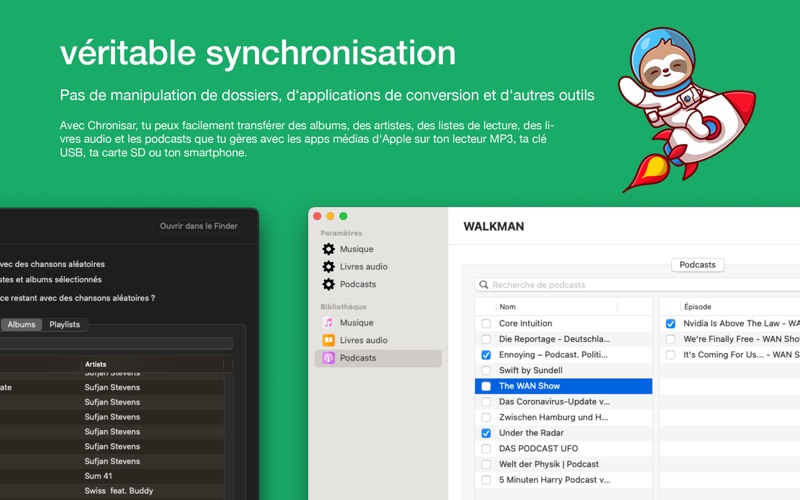The image size is (800, 500).
Task: Close the WALKMAN window with red button
Action: 317,216
